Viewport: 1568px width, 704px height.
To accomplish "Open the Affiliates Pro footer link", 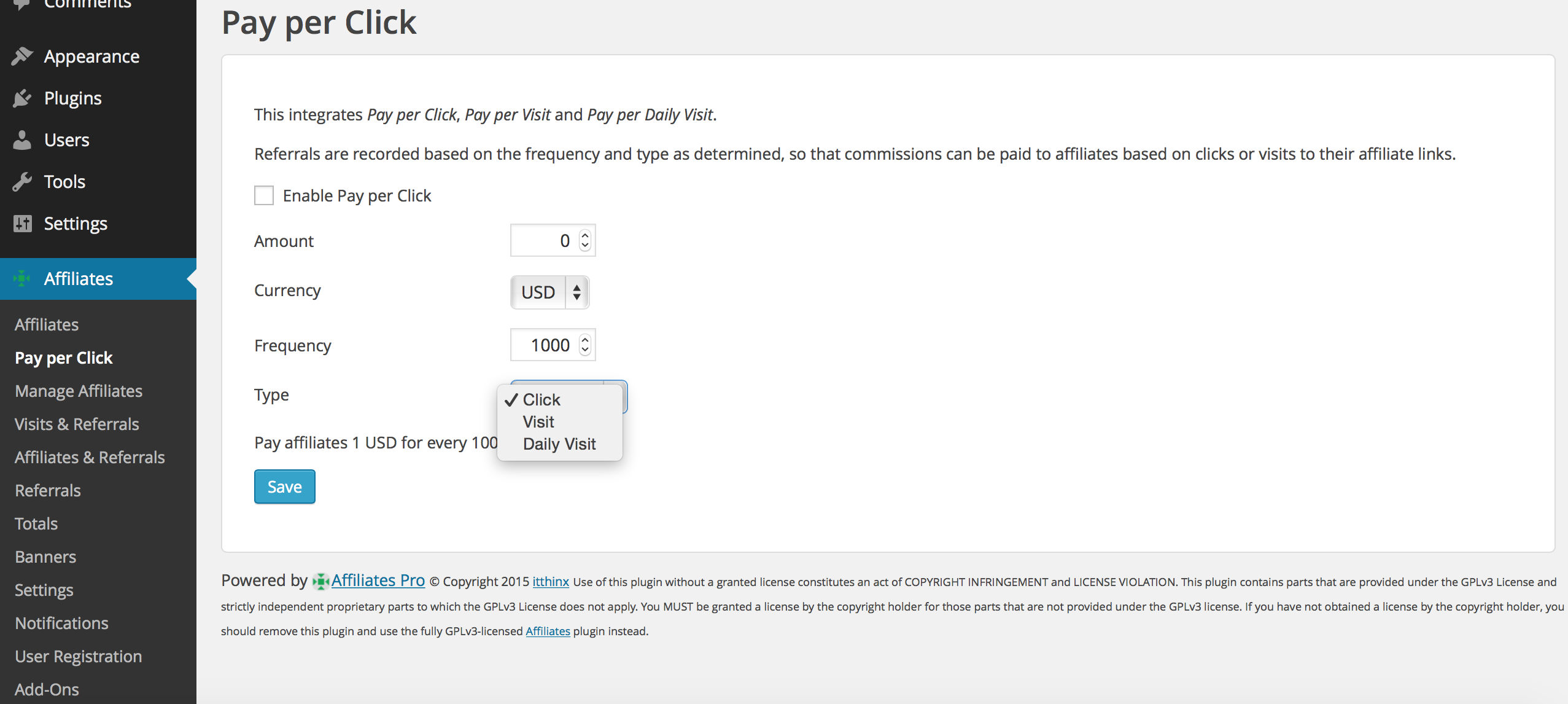I will 378,581.
